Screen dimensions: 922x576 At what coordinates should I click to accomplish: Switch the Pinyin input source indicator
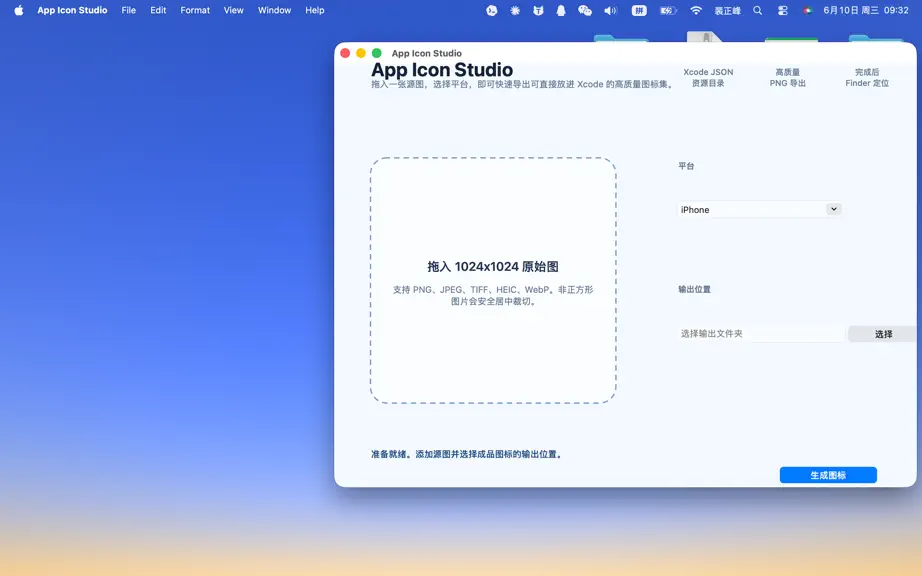639,10
